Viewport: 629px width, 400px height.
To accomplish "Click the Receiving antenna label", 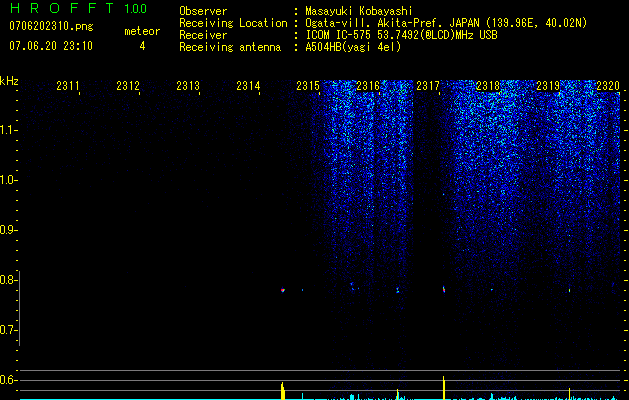I will pyautogui.click(x=230, y=47).
